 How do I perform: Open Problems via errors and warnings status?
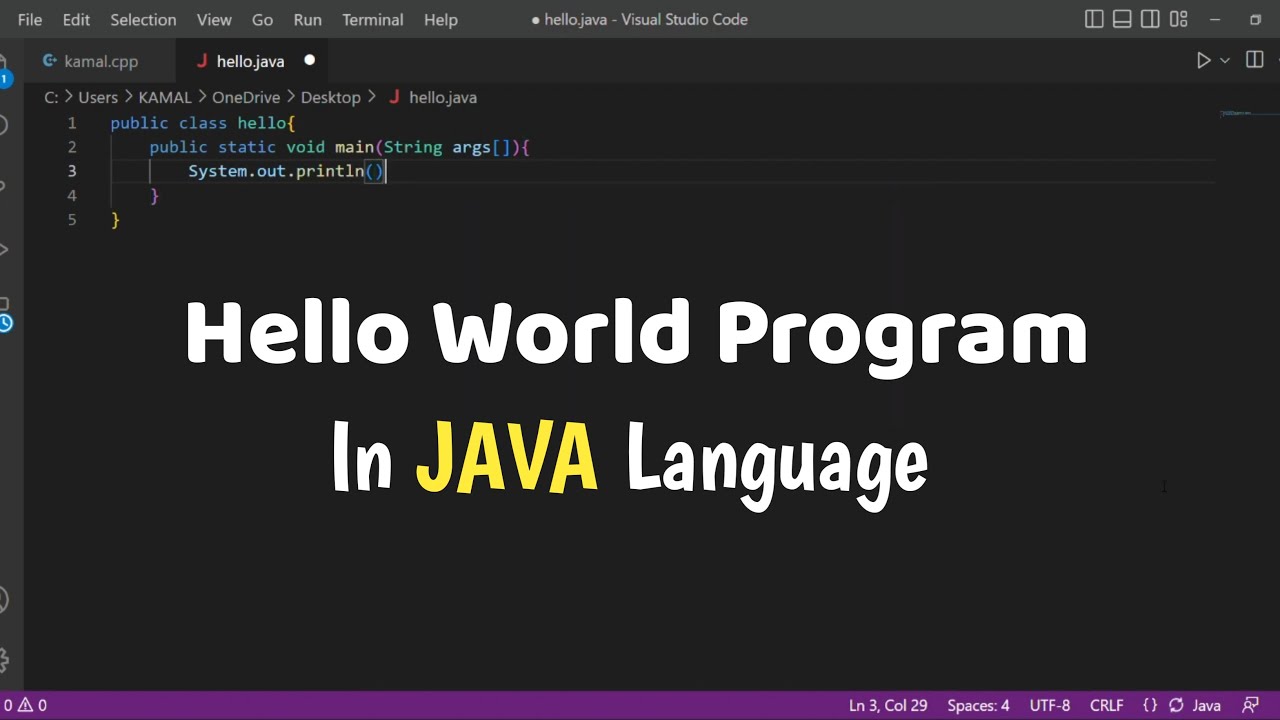tap(25, 705)
